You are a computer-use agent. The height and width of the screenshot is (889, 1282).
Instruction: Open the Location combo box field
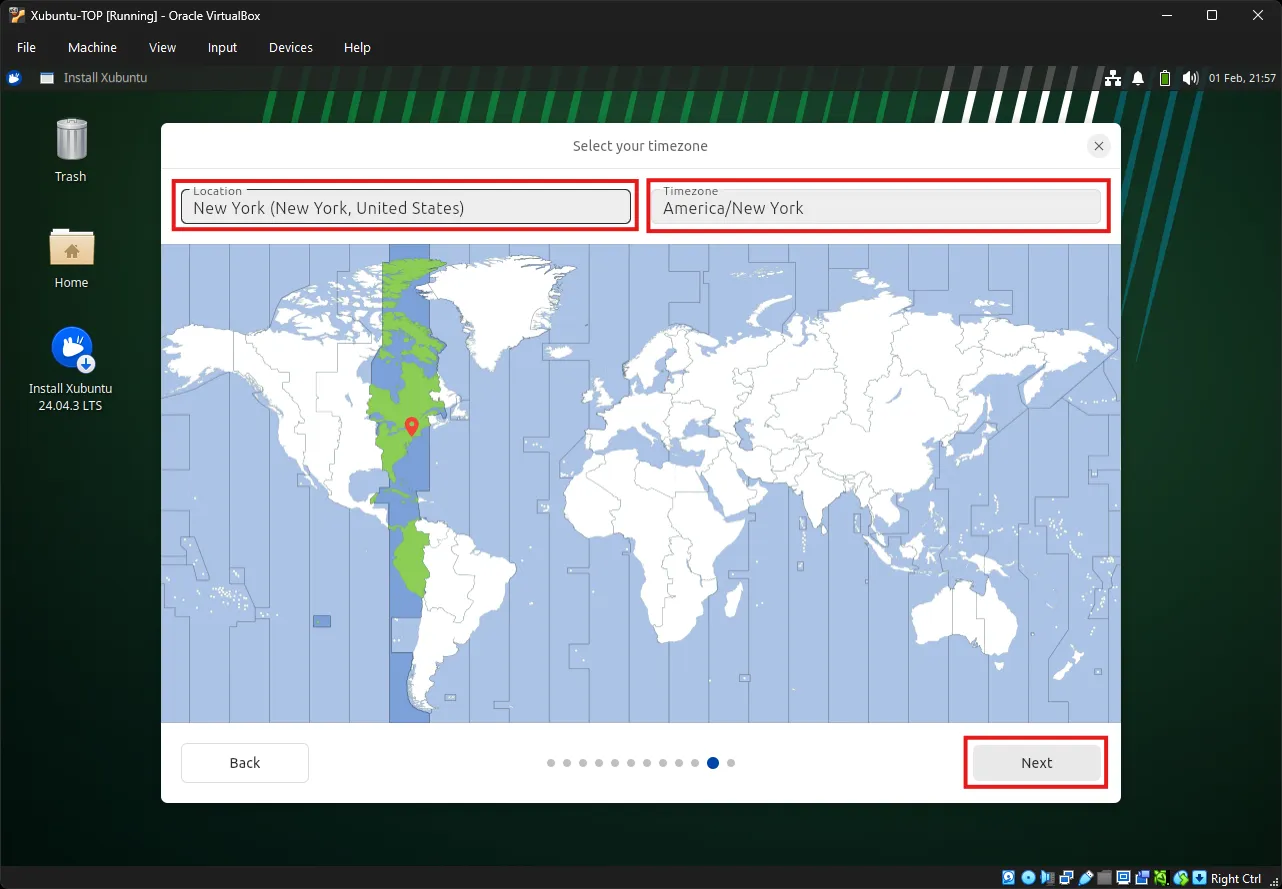pyautogui.click(x=405, y=207)
